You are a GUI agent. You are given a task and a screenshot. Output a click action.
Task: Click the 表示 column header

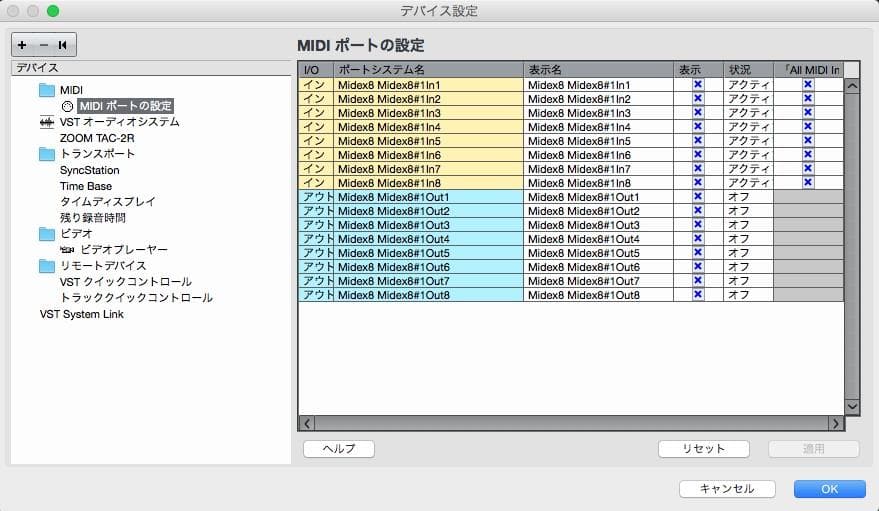pyautogui.click(x=698, y=70)
